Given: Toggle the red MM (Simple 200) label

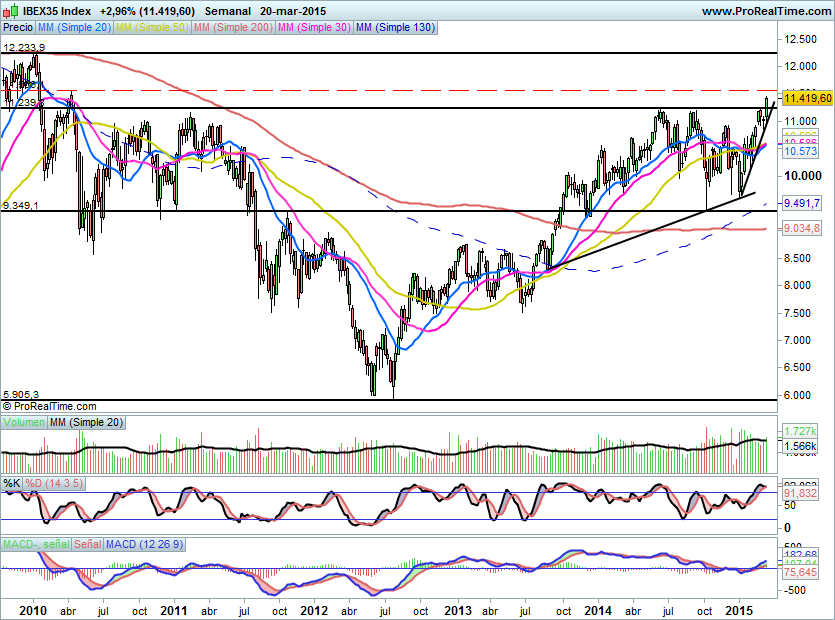Looking at the screenshot, I should [x=235, y=27].
